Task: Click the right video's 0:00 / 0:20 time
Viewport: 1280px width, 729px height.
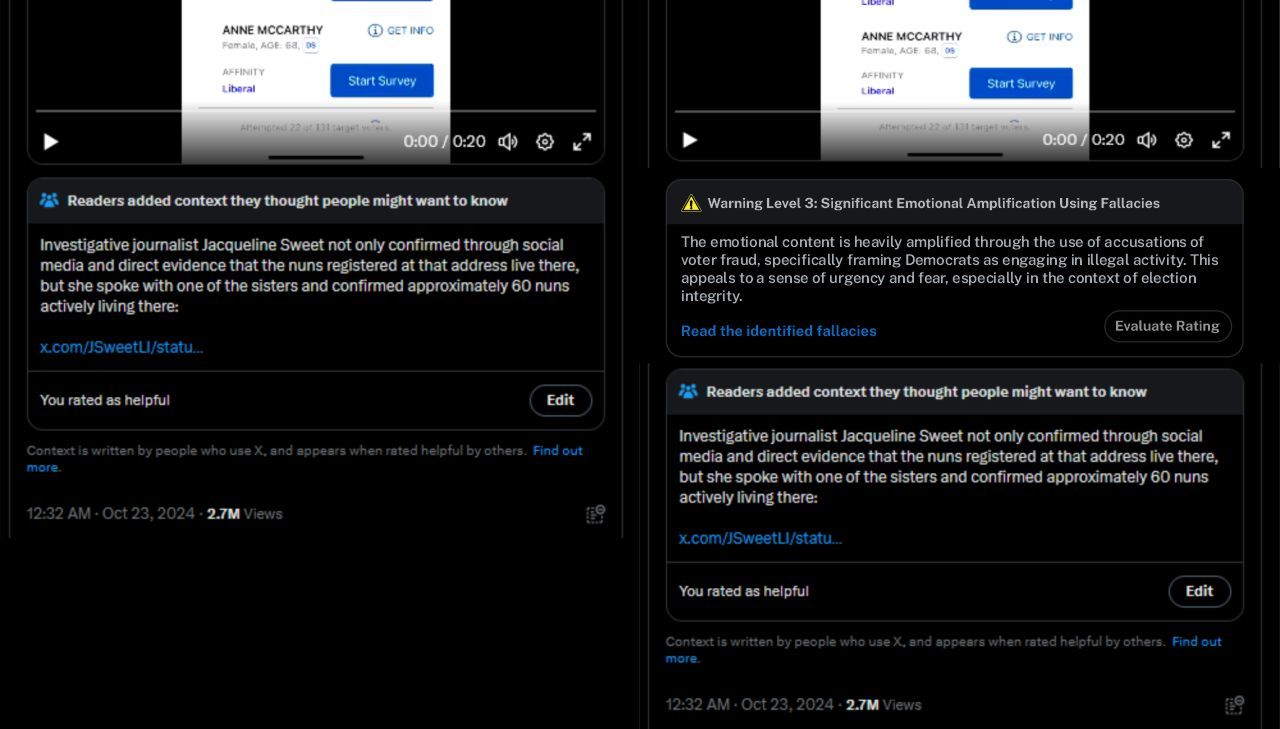Action: (x=1084, y=140)
